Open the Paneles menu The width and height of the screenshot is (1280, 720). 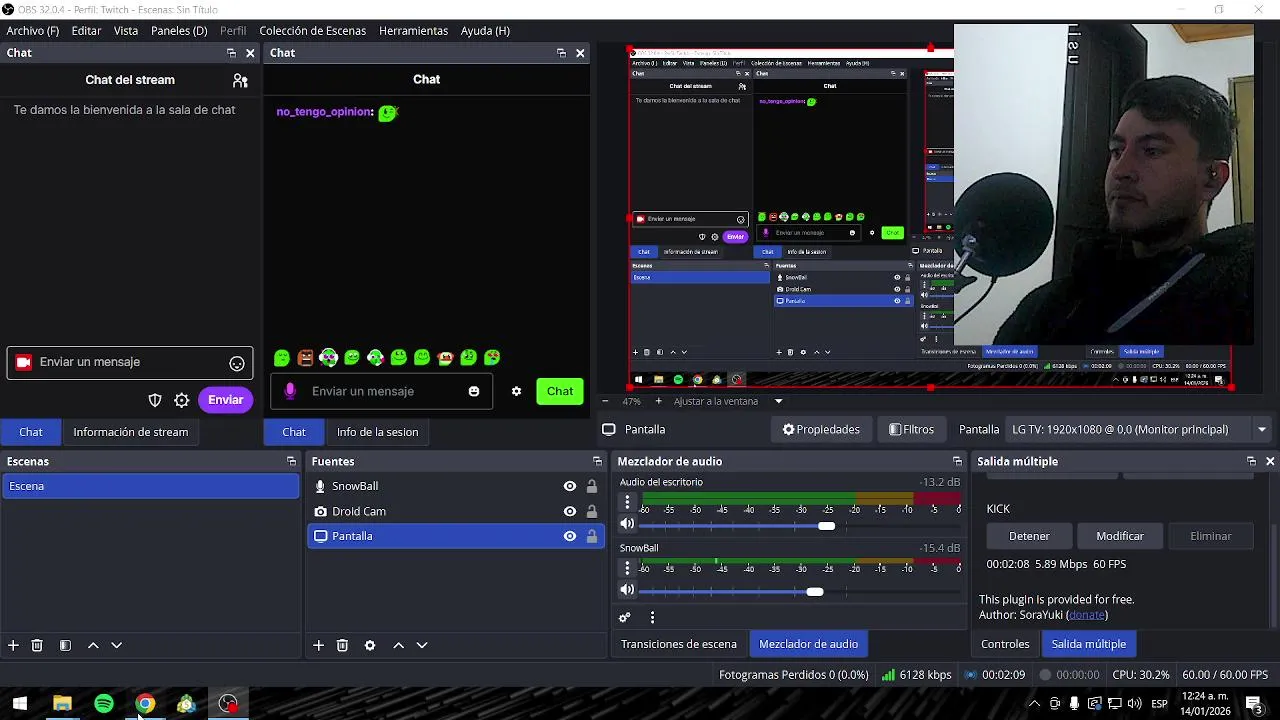[179, 31]
